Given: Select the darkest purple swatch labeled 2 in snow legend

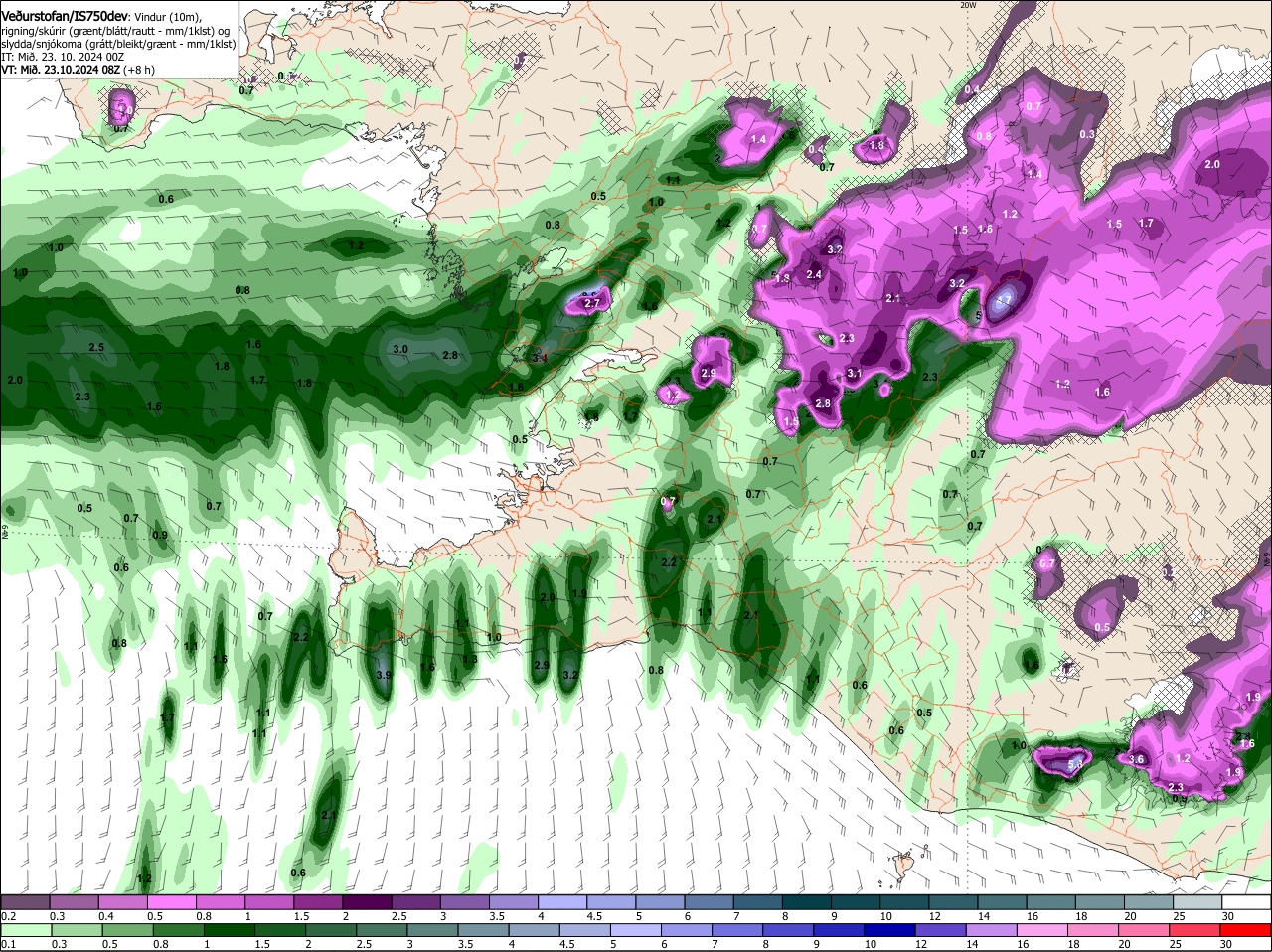Looking at the screenshot, I should pos(370,902).
